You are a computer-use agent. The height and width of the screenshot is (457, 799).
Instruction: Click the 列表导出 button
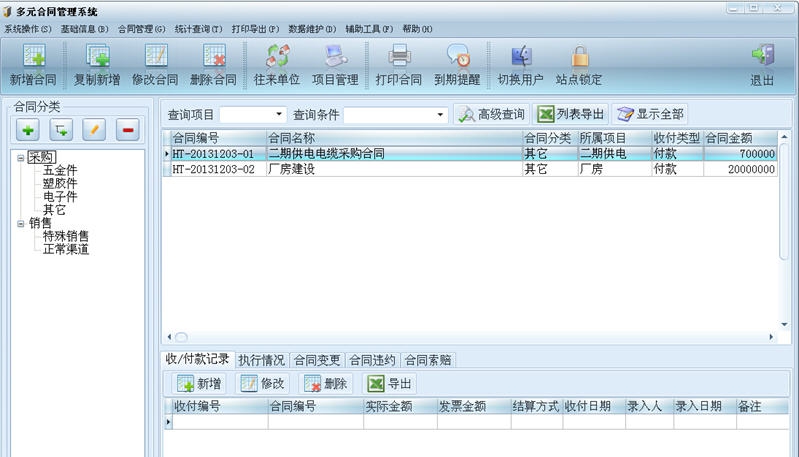[x=571, y=114]
